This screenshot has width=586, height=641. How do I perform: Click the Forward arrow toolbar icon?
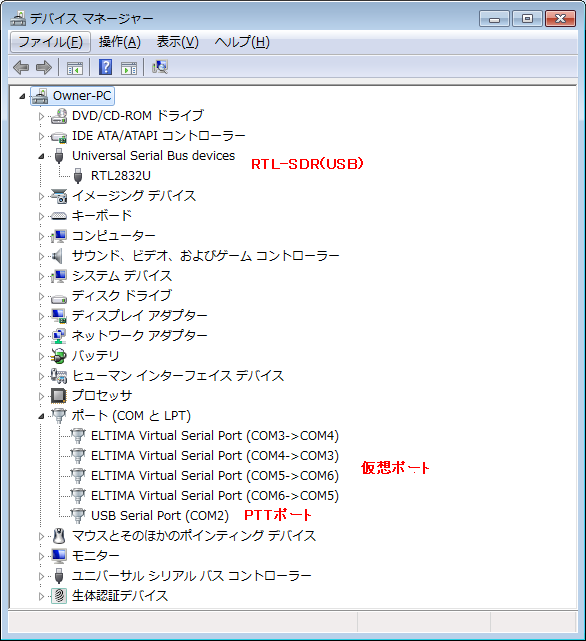pos(44,67)
